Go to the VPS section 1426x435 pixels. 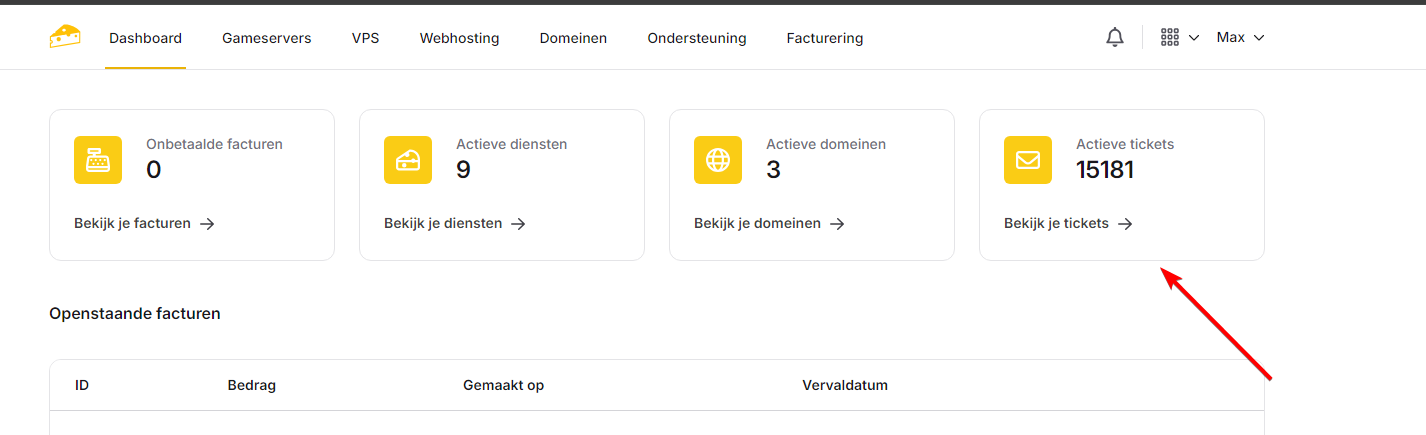pos(365,39)
